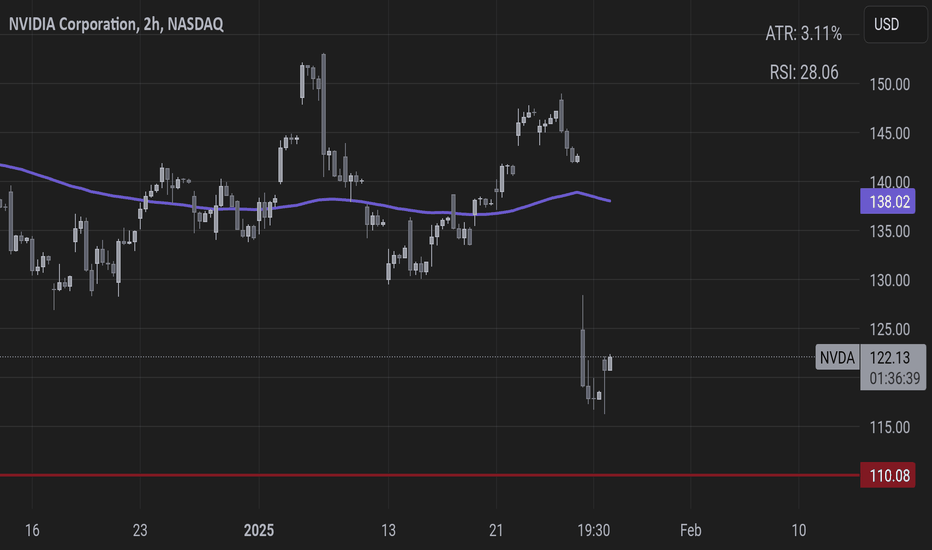
Task: Click the 23 date label on time axis
Action: click(140, 530)
